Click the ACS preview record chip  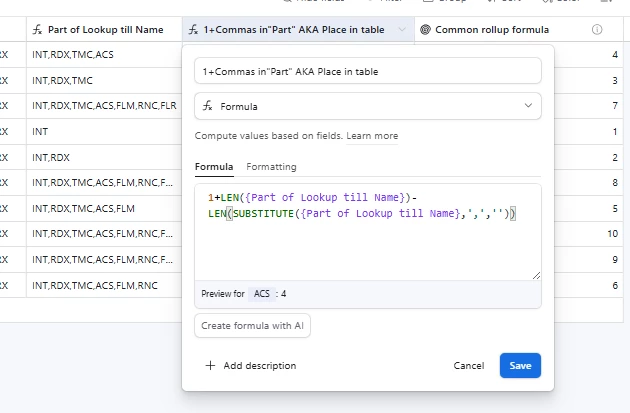click(x=262, y=294)
